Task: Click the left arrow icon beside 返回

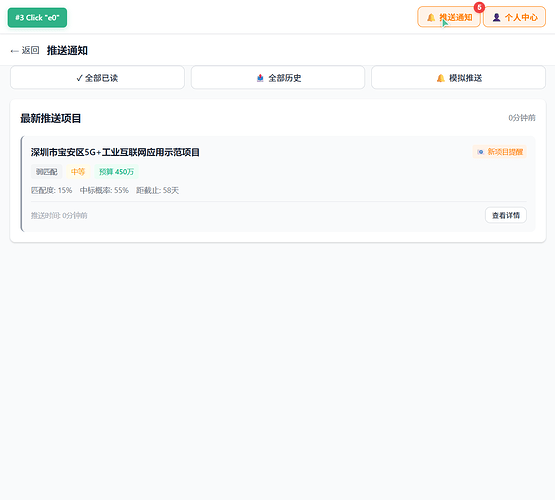Action: tap(14, 51)
